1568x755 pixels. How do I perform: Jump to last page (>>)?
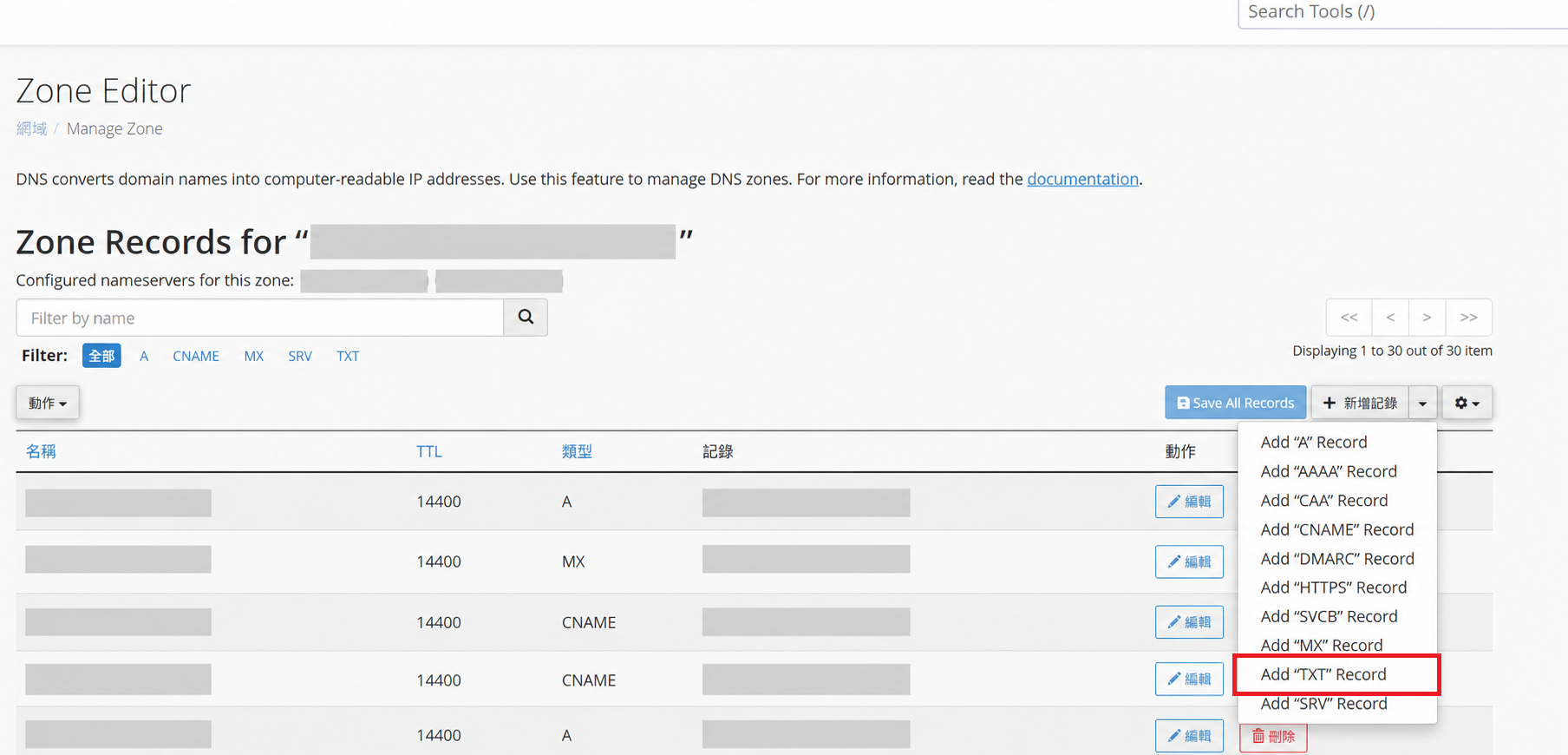pos(1468,318)
